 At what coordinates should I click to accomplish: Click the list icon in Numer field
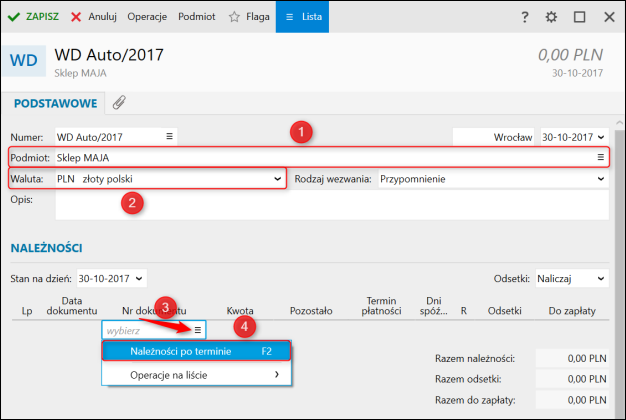(169, 136)
